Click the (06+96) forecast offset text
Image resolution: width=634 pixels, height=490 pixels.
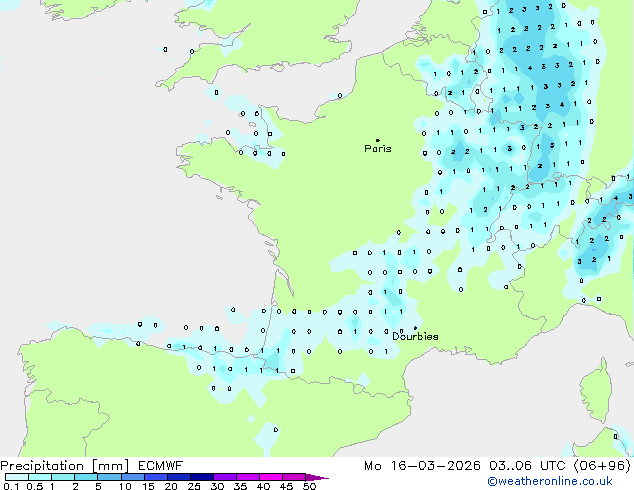point(602,466)
